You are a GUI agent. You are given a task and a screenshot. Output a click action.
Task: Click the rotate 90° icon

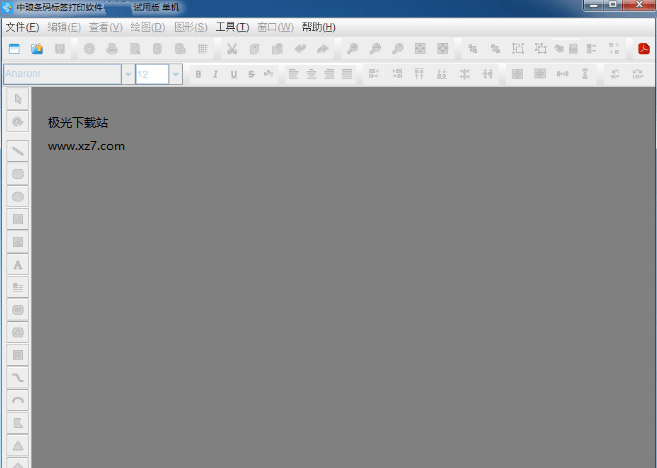point(615,74)
